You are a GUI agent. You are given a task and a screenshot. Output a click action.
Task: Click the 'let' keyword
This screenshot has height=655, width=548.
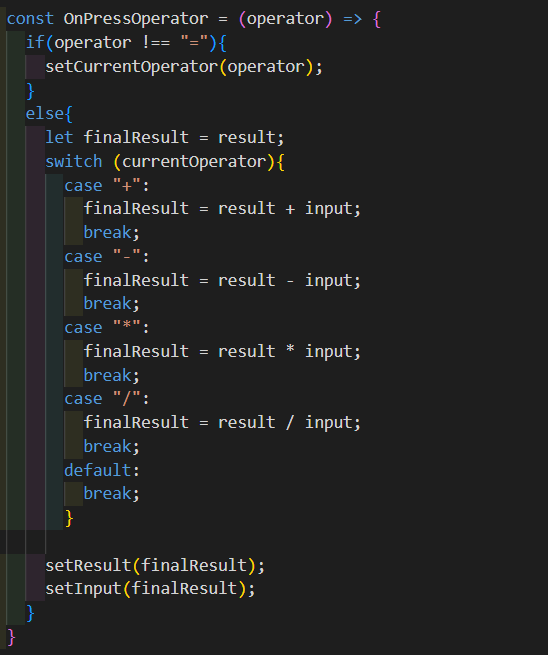click(59, 137)
